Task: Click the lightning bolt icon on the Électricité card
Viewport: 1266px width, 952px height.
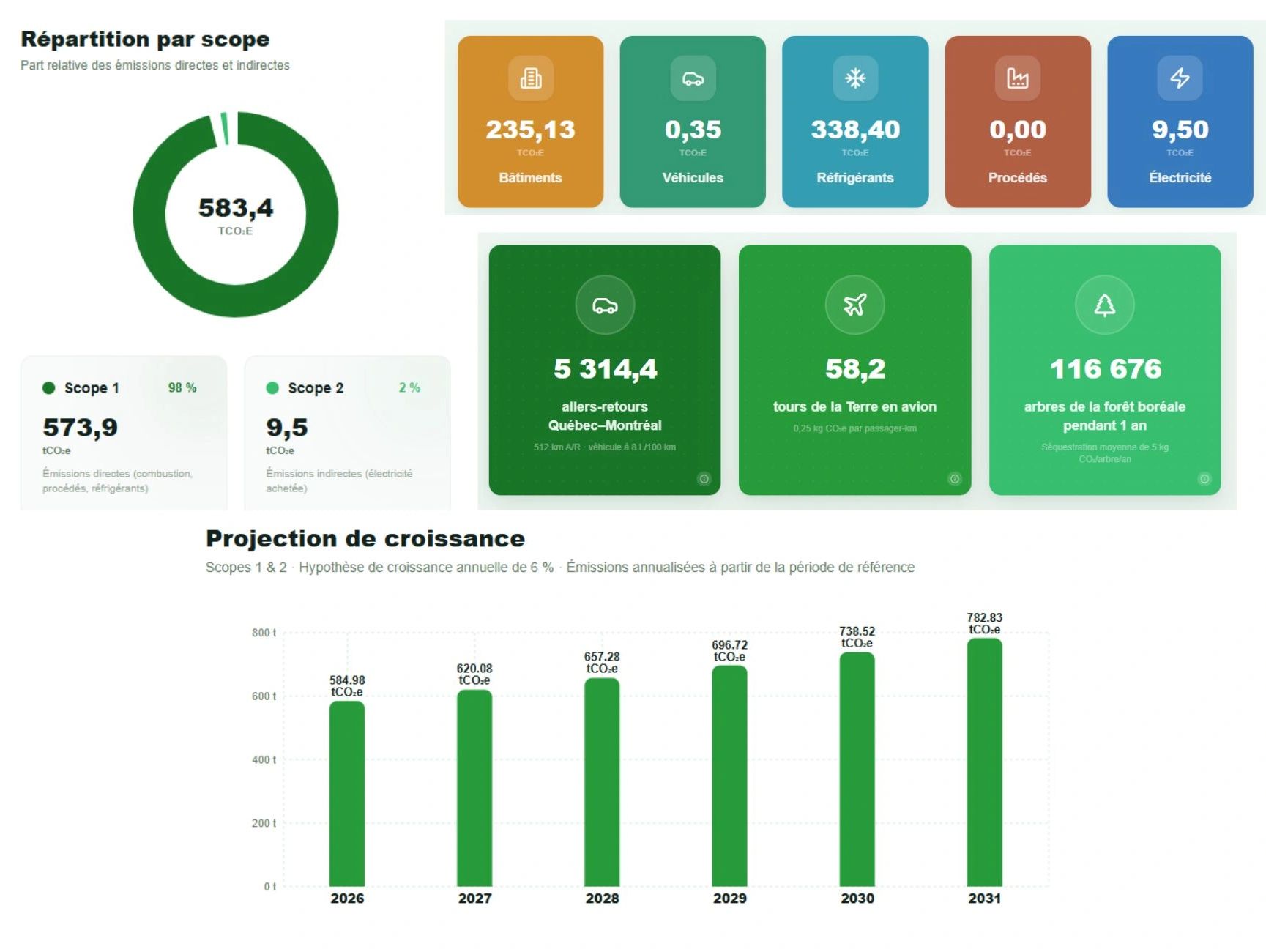Action: 1180,78
